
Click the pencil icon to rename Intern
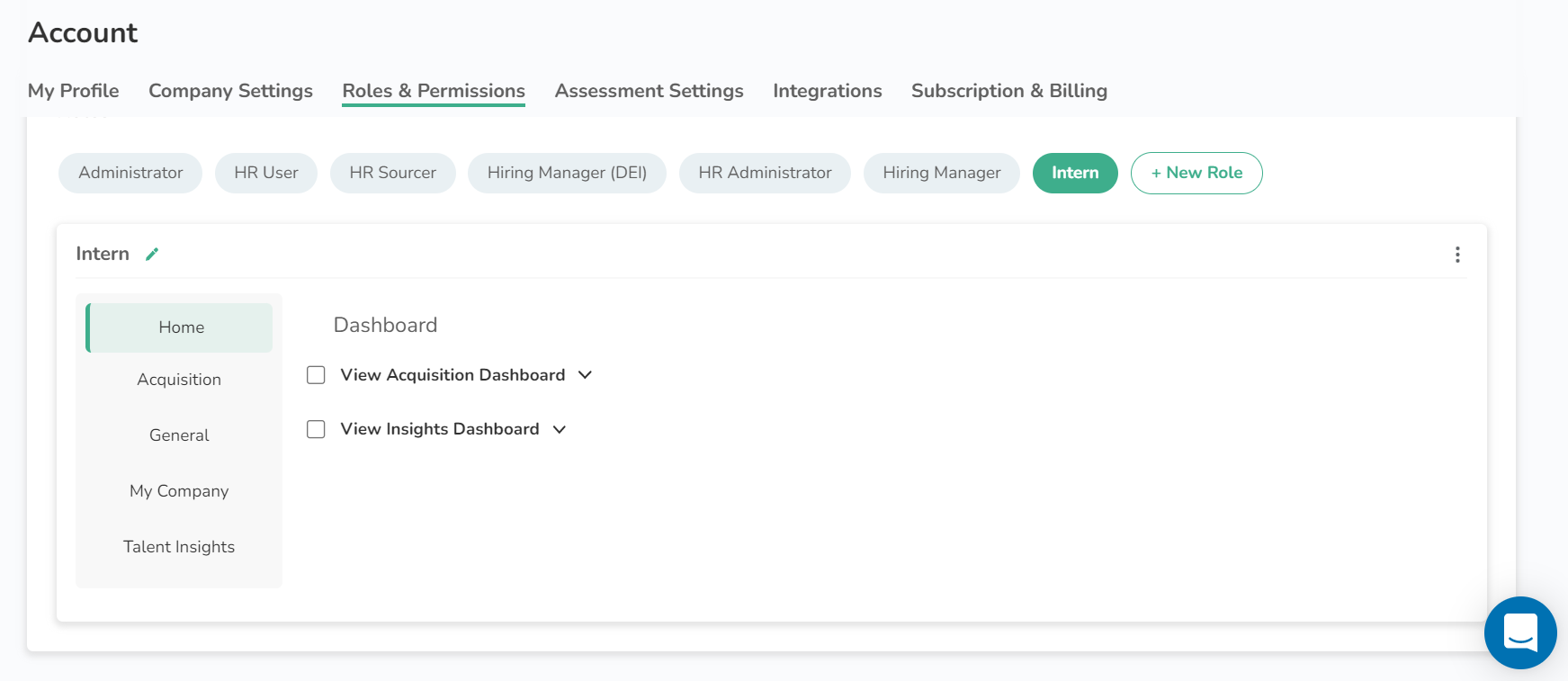[152, 255]
